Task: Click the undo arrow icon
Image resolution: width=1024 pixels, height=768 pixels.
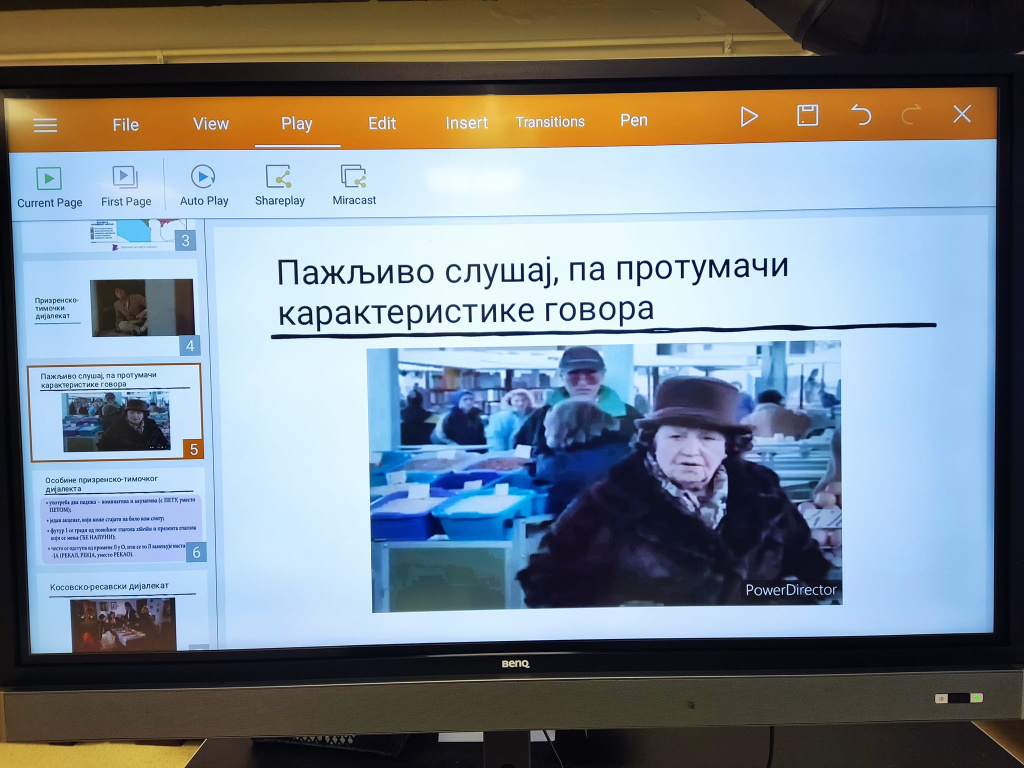Action: point(860,115)
